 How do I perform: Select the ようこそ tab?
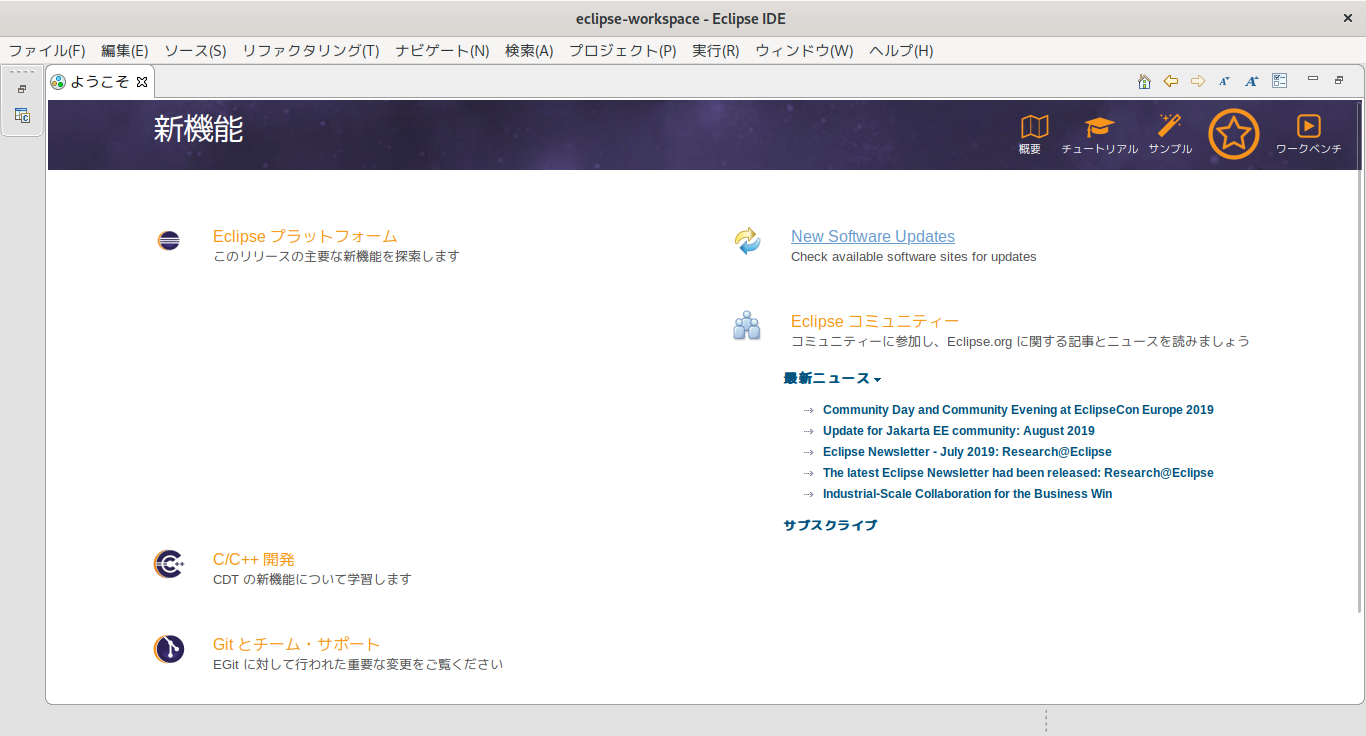(99, 82)
